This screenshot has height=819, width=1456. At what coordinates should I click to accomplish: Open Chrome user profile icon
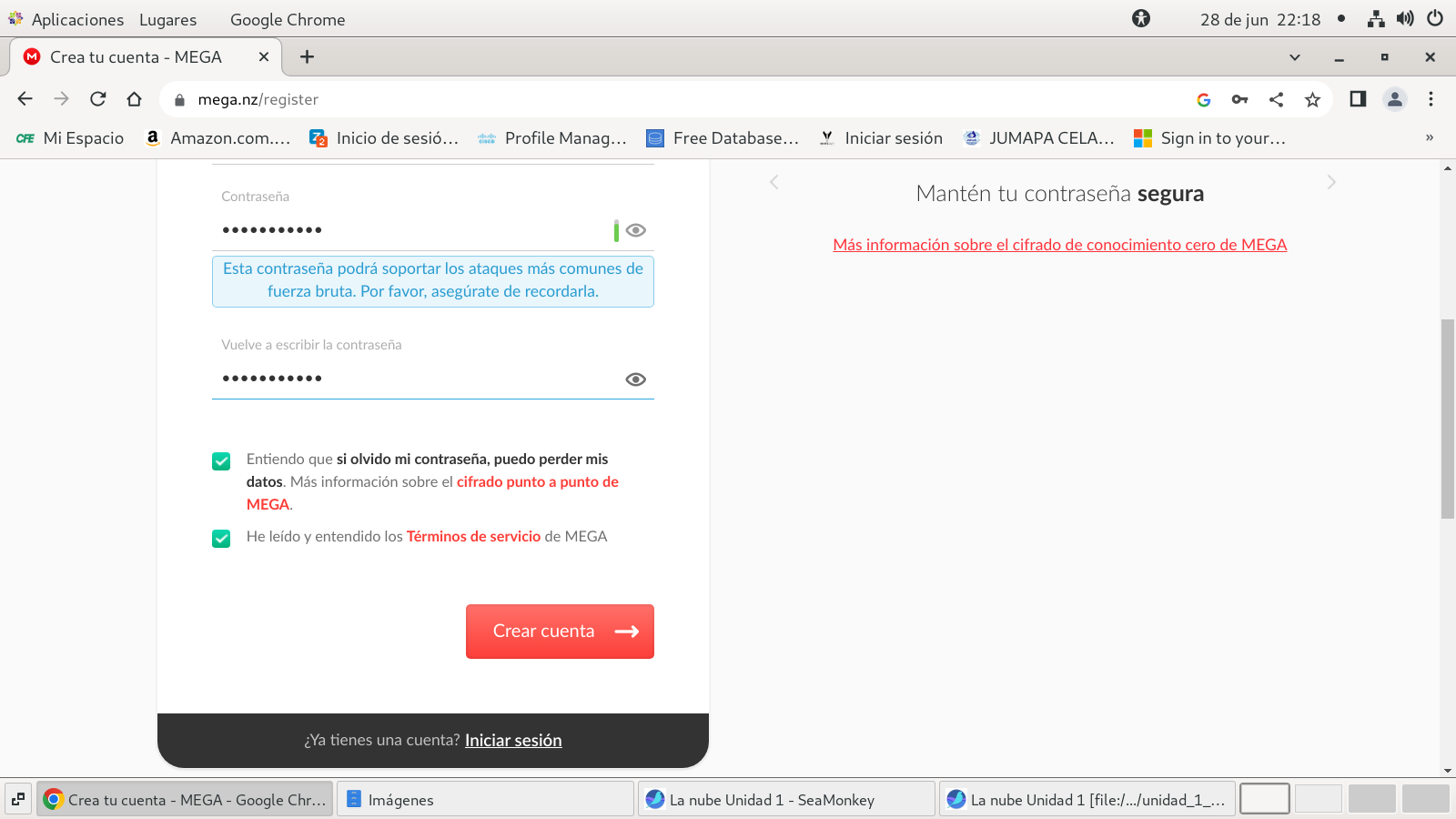tap(1394, 99)
